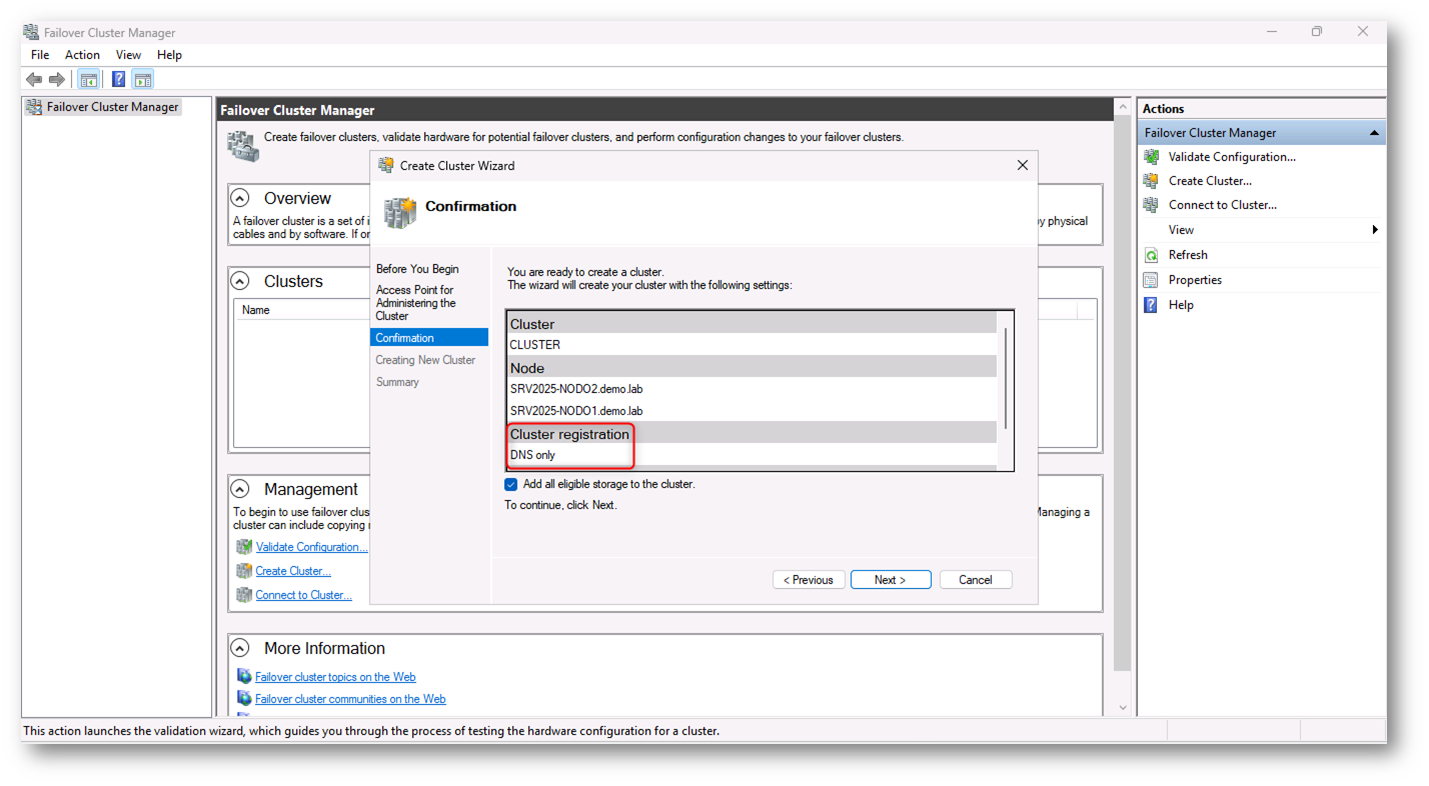Click the Properties icon in Actions pane
1429x786 pixels.
(x=1151, y=280)
